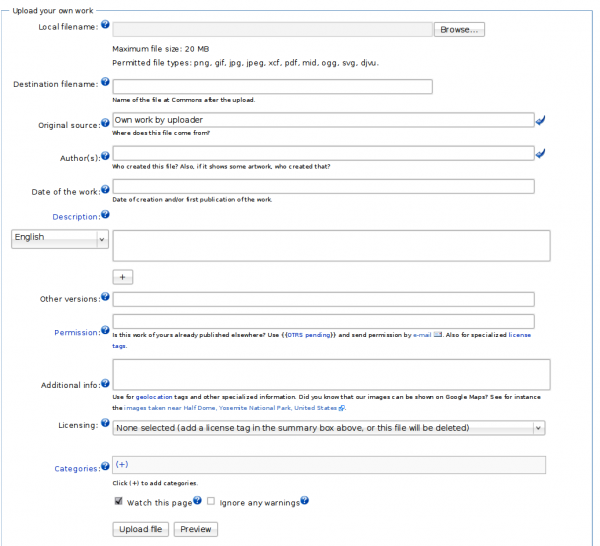Click the 'Permitted file types' line
The image size is (600, 546).
tap(245, 63)
